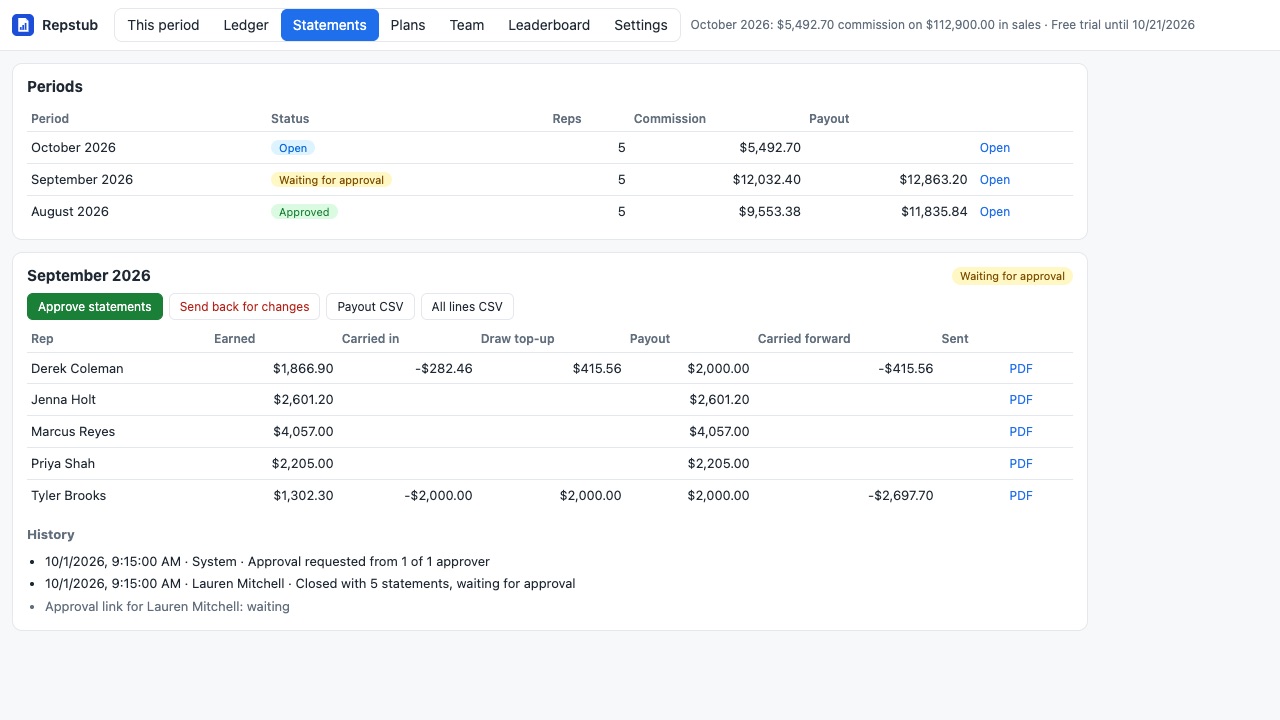Download Marcus Reyes' PDF statement

pos(1021,432)
